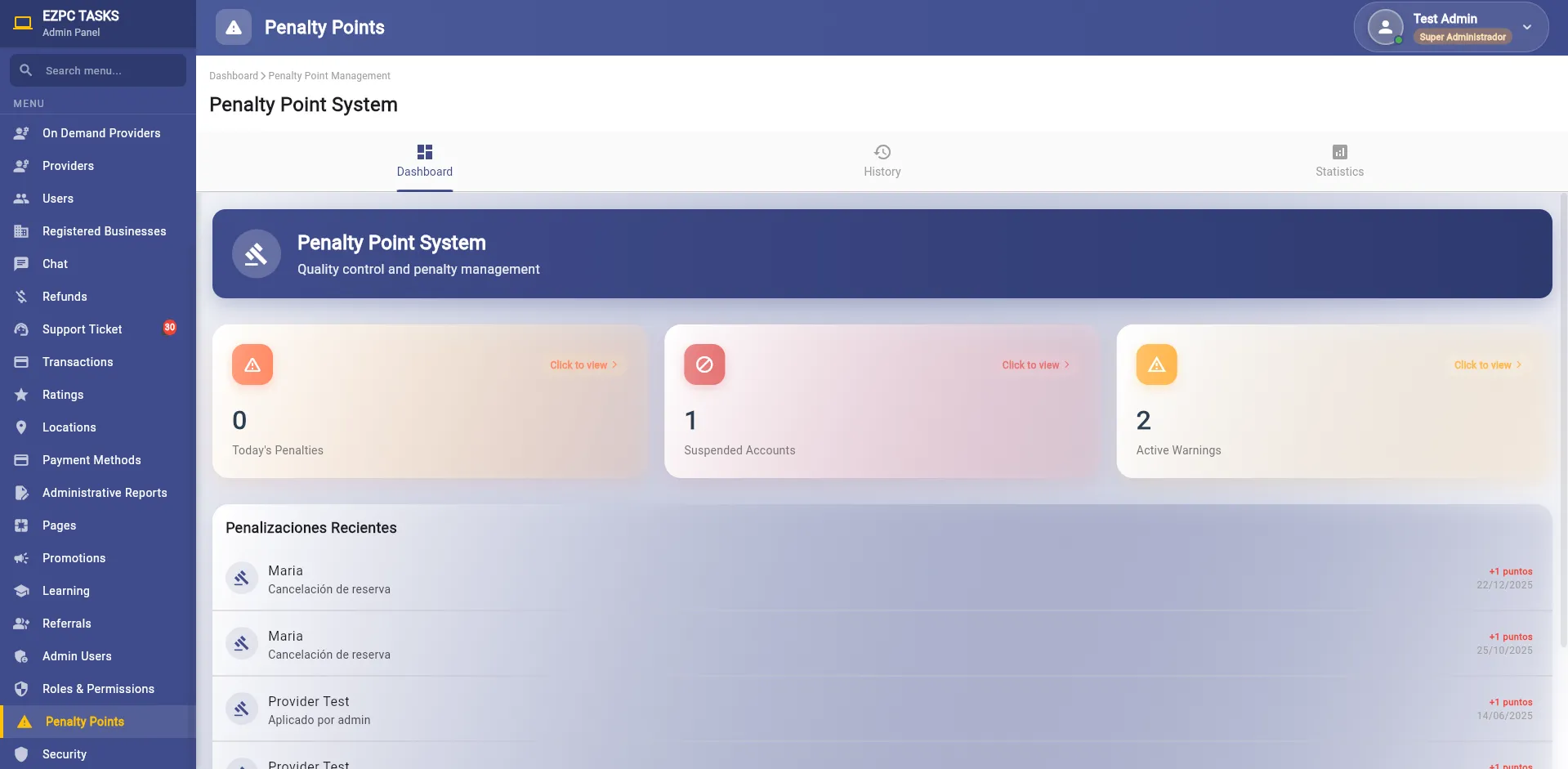Switch to the Statistics tab
This screenshot has width=1568, height=769.
(x=1339, y=162)
